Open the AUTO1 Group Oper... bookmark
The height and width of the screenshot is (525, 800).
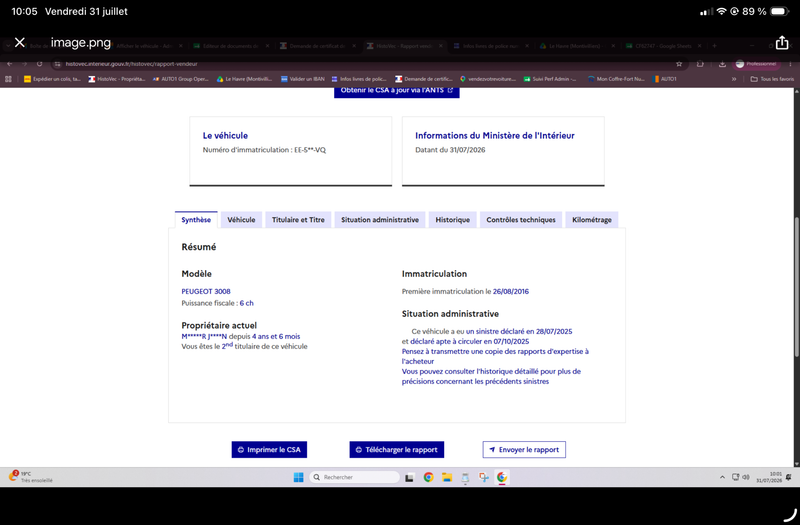coord(181,79)
